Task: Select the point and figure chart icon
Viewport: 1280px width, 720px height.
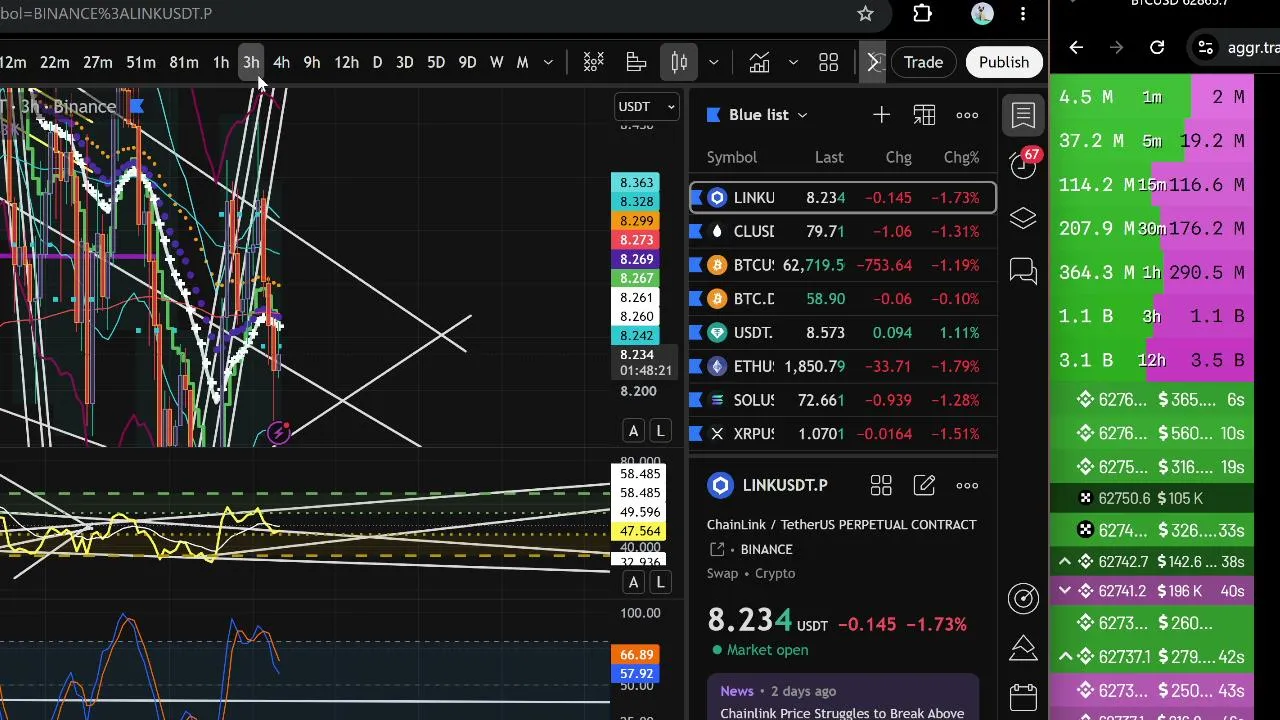Action: 594,62
